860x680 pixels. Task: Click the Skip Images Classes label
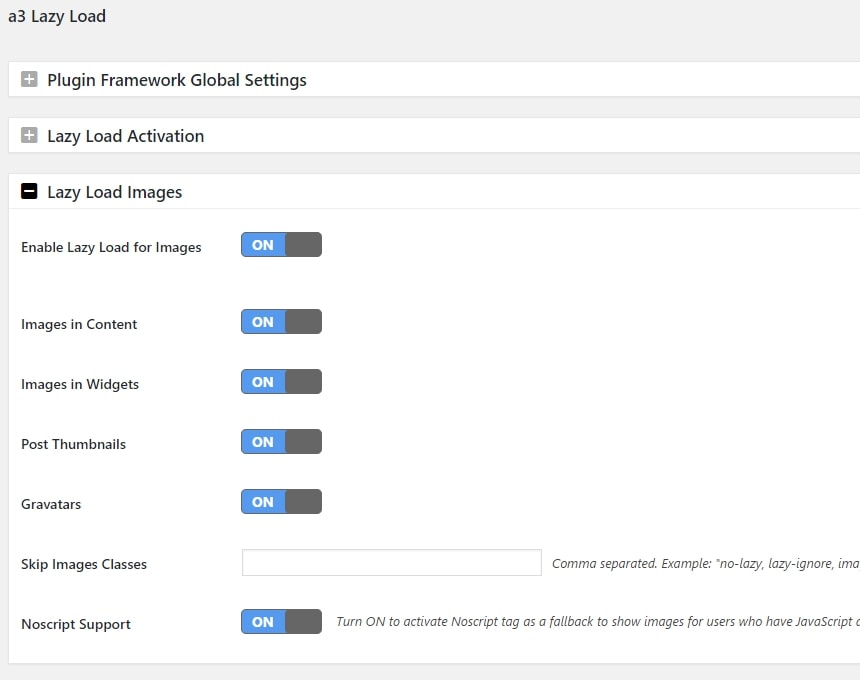[84, 564]
